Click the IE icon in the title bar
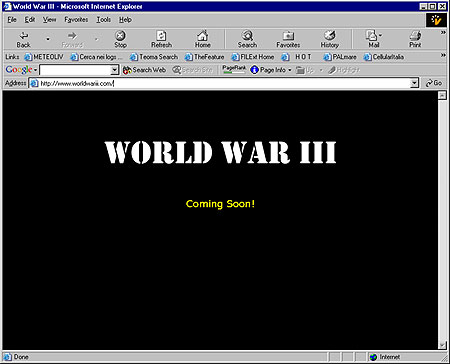 click(7, 6)
